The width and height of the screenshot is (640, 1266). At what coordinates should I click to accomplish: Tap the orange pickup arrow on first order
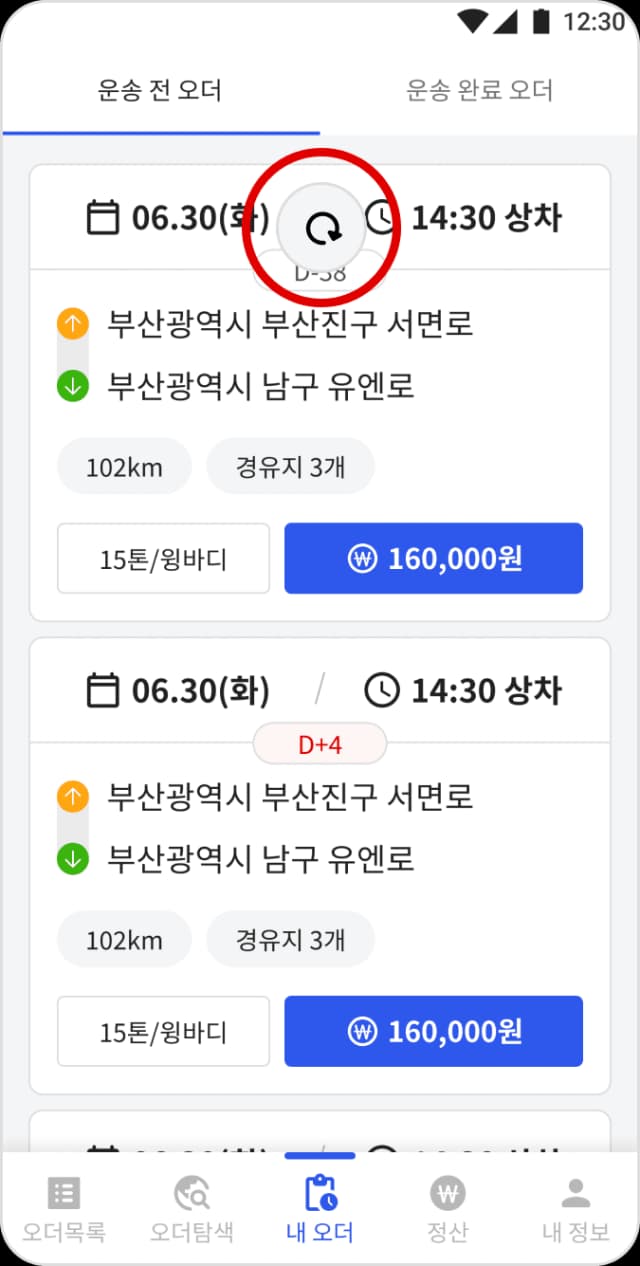[72, 321]
